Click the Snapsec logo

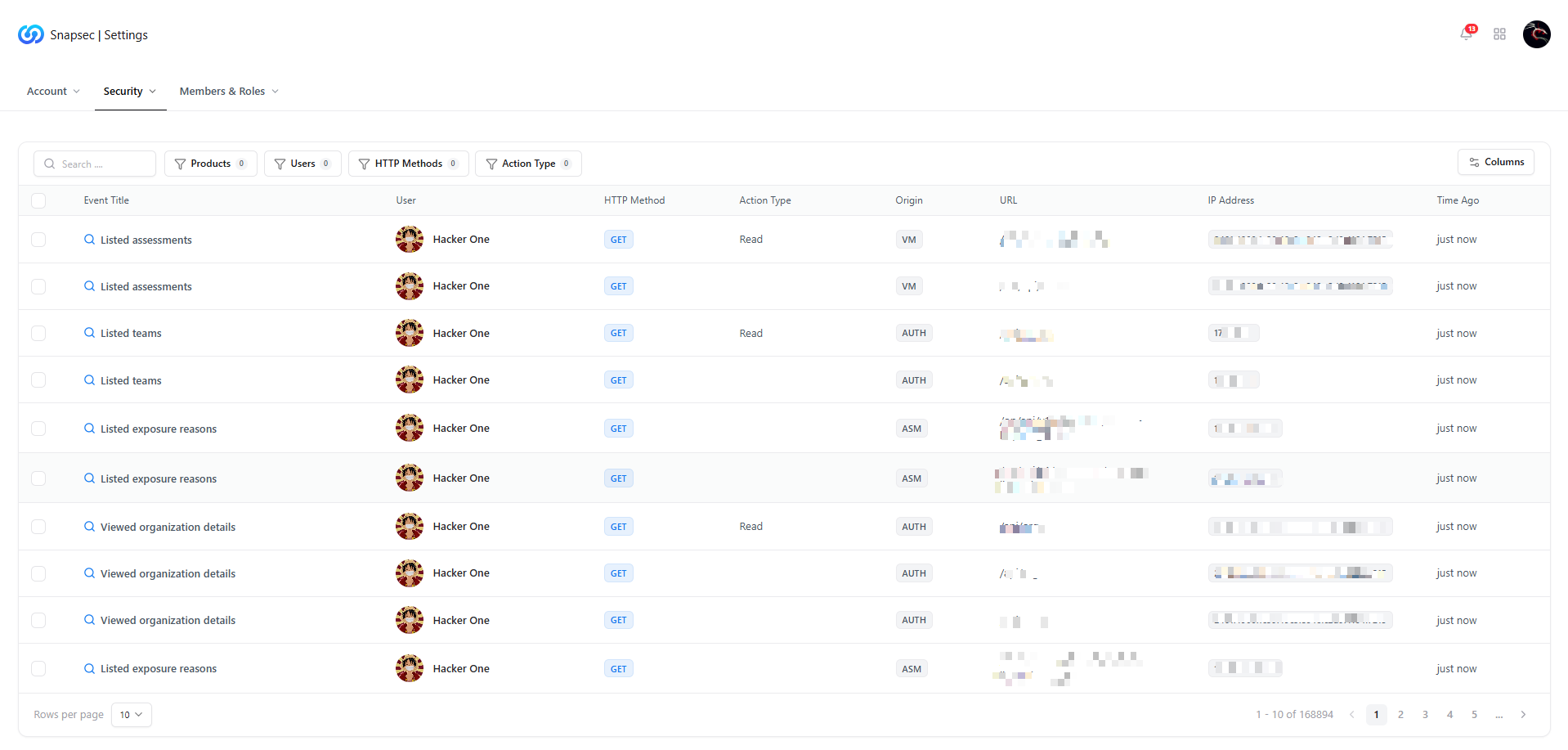(29, 34)
